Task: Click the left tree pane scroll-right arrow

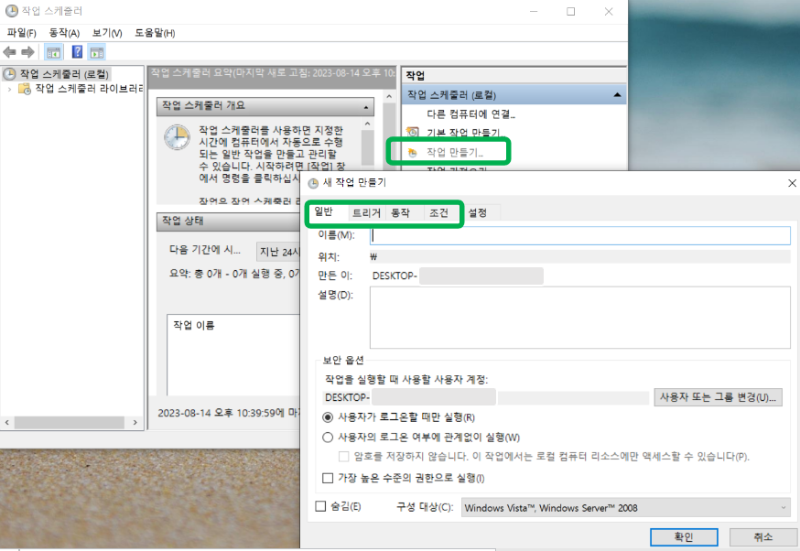Action: click(x=135, y=422)
